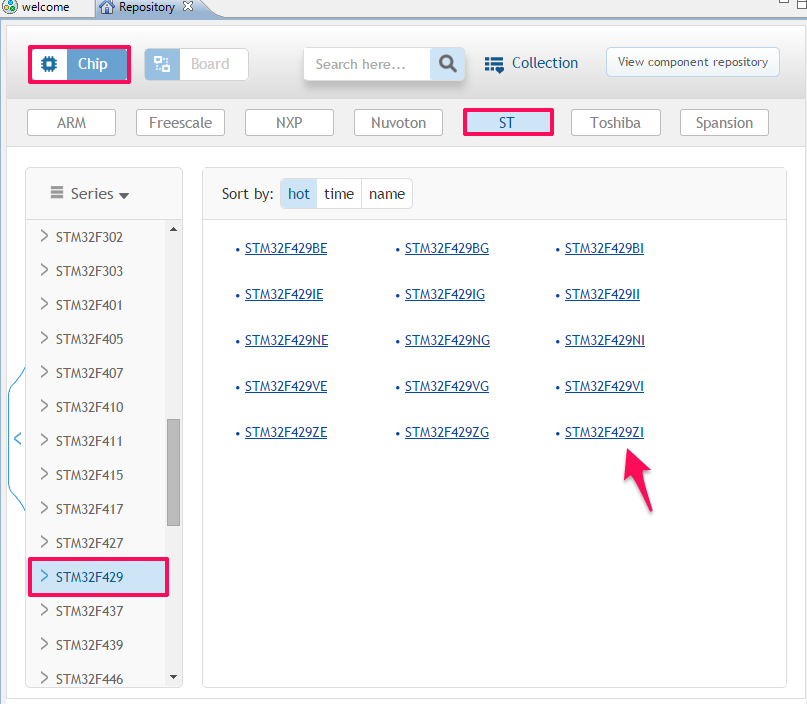The width and height of the screenshot is (807, 704).
Task: Open the STM32F429VI chip link
Action: point(604,386)
